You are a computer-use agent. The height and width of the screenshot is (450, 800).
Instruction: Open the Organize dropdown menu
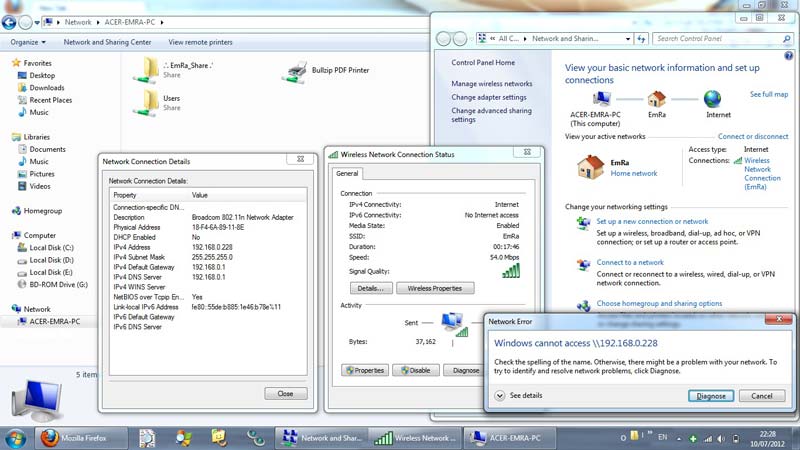28,42
